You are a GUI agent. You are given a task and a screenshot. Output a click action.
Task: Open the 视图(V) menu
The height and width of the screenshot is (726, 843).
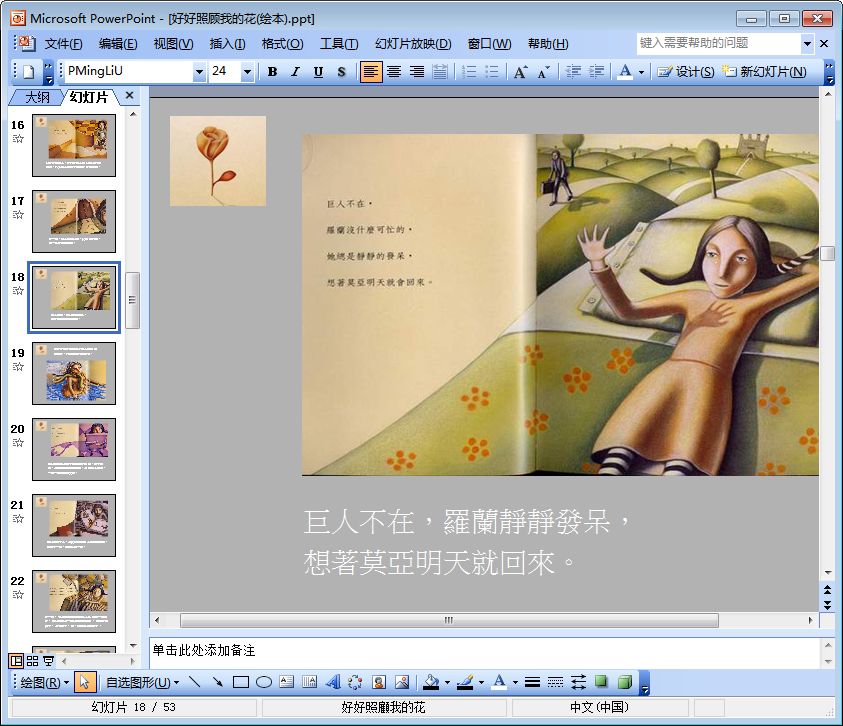(173, 44)
